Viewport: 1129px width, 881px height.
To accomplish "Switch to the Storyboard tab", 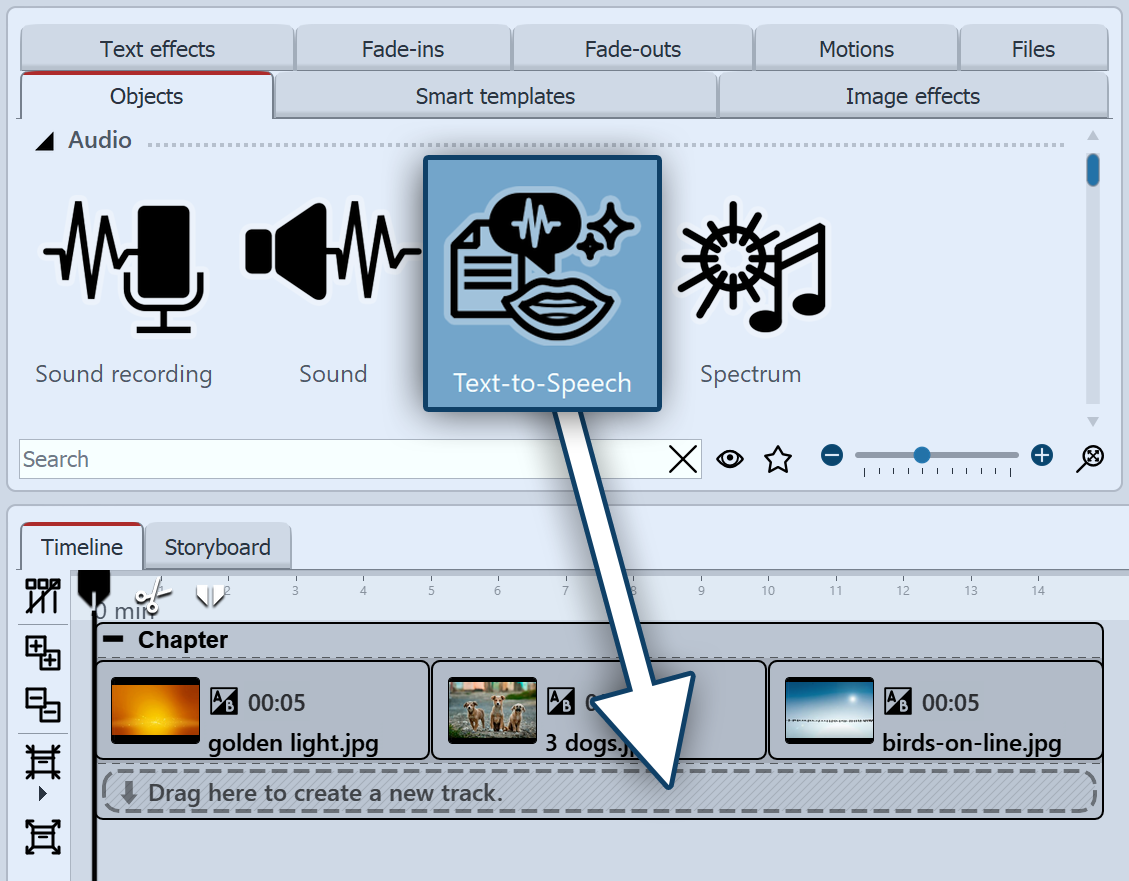I will [217, 548].
